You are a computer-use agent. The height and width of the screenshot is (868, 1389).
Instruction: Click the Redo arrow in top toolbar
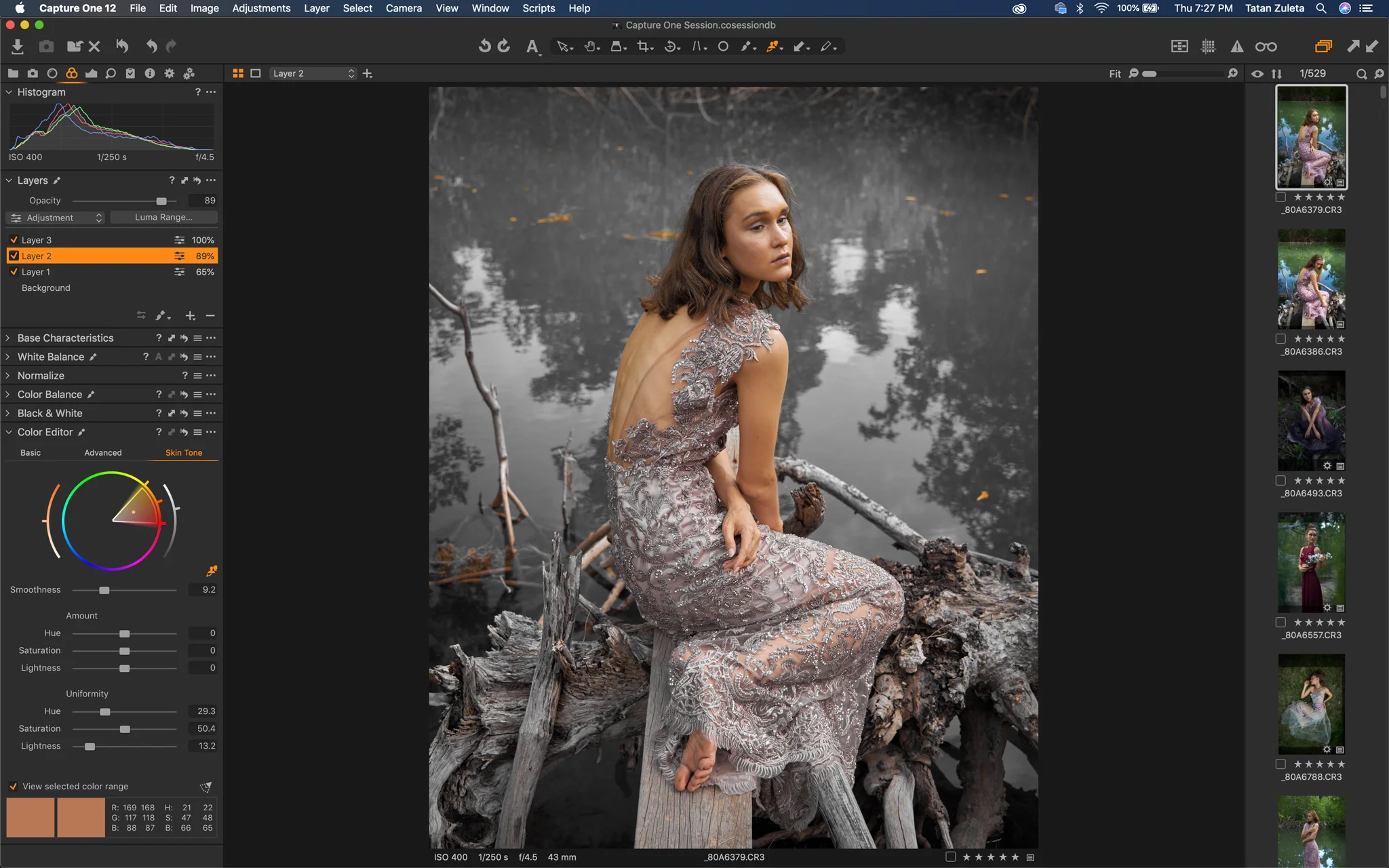(x=172, y=46)
